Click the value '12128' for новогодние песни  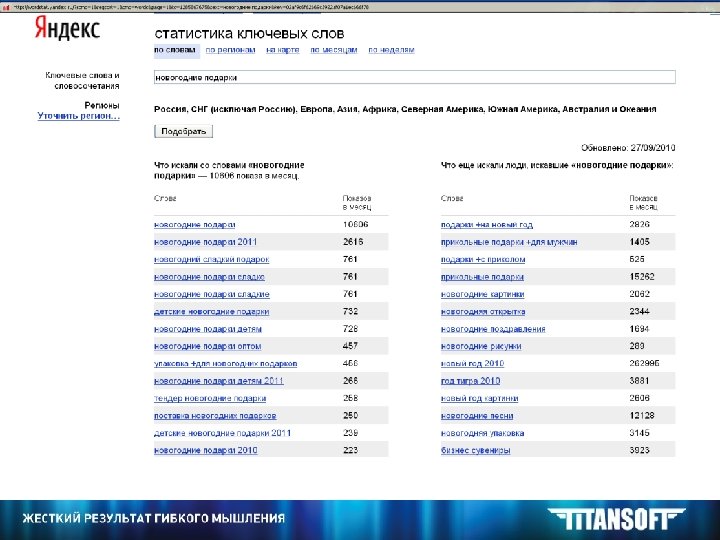(x=642, y=416)
